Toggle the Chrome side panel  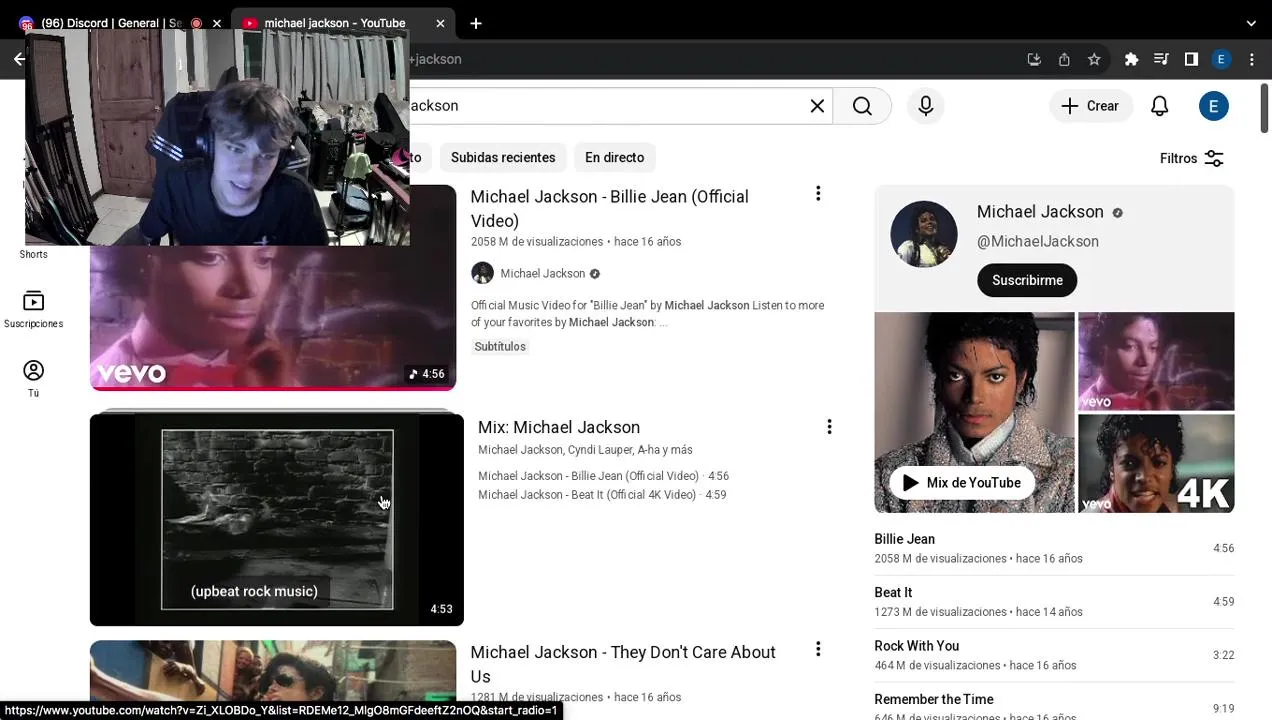1191,59
